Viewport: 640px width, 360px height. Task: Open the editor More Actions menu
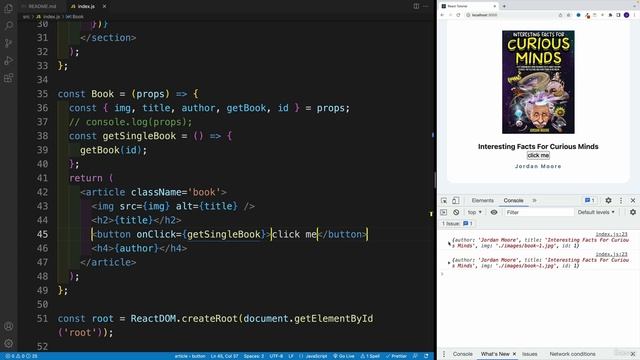(x=426, y=6)
